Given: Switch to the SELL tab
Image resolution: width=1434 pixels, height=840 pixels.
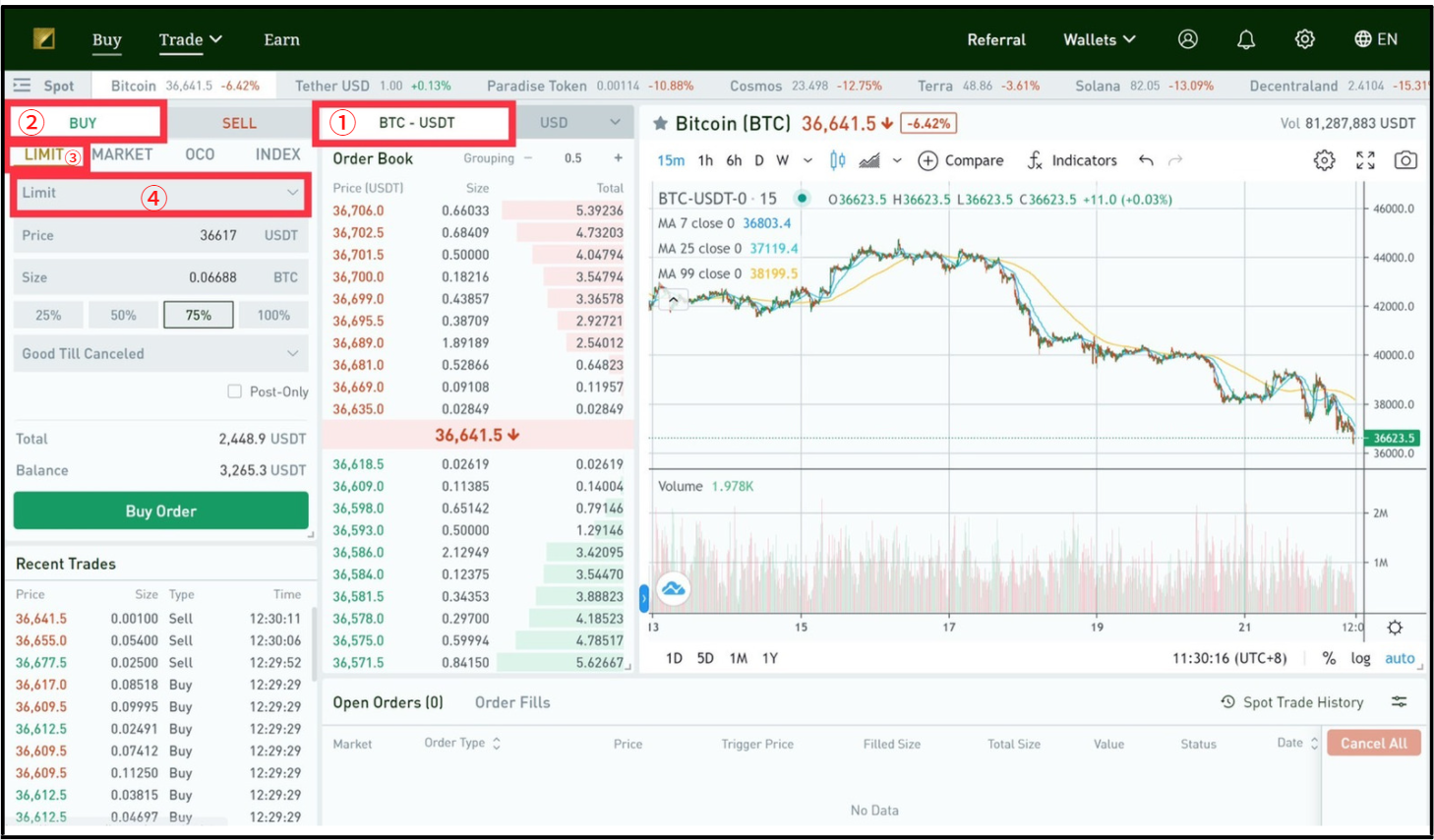Looking at the screenshot, I should (x=239, y=123).
